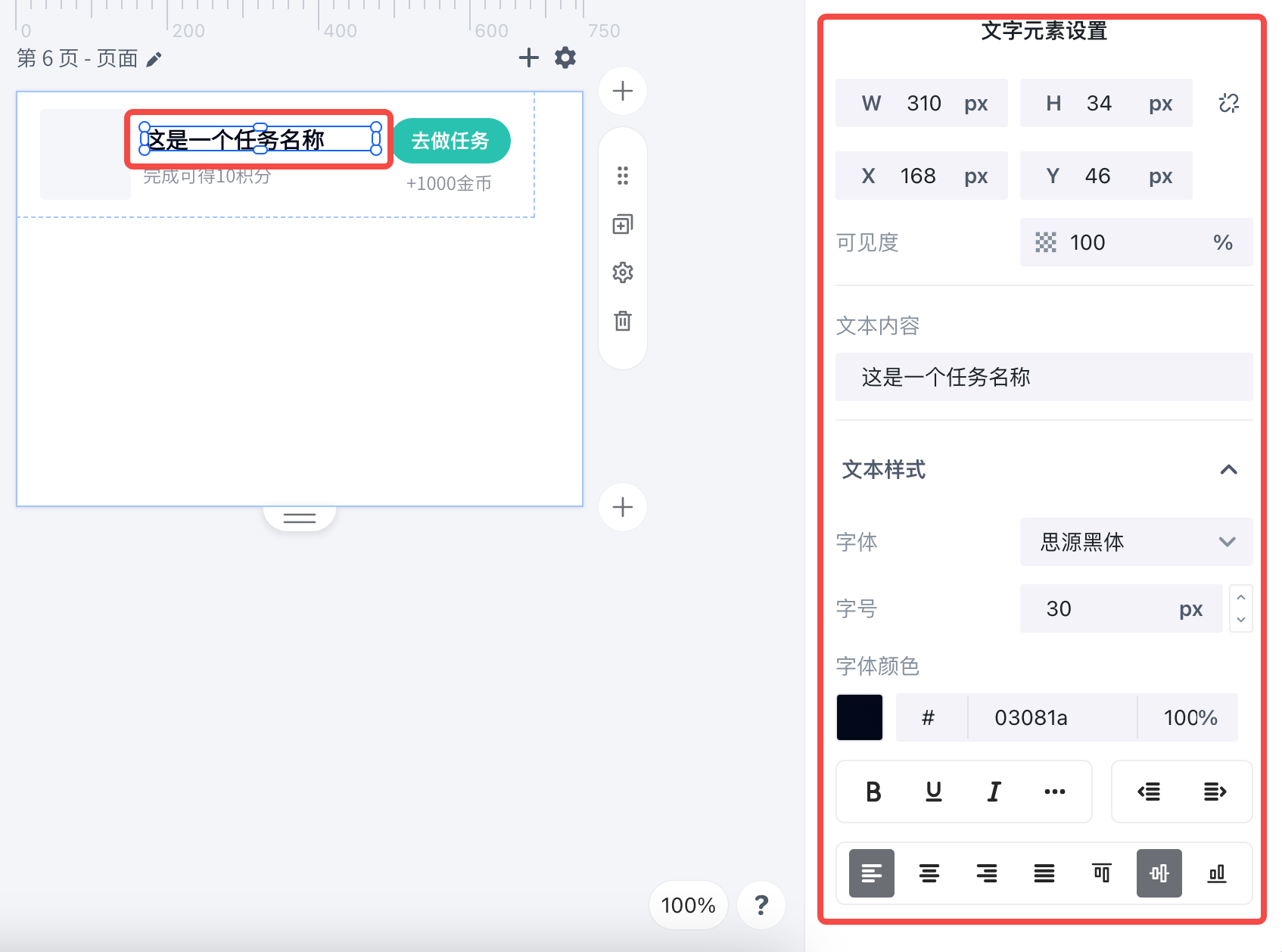
Task: Toggle the width-height aspect ratio lock
Action: tap(1229, 103)
